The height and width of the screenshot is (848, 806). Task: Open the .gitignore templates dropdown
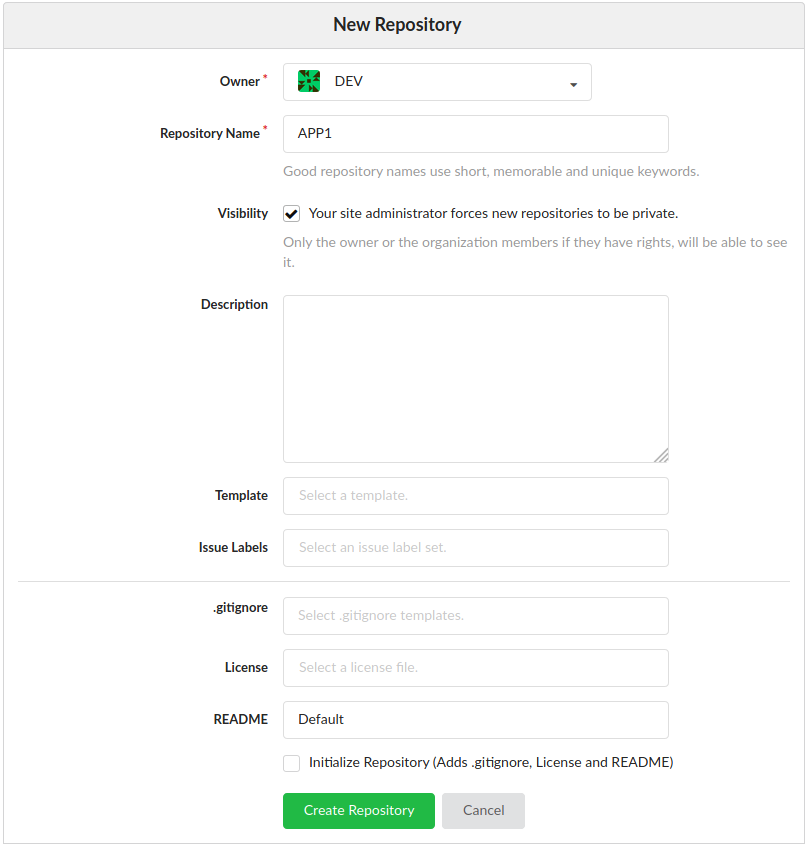coord(475,616)
